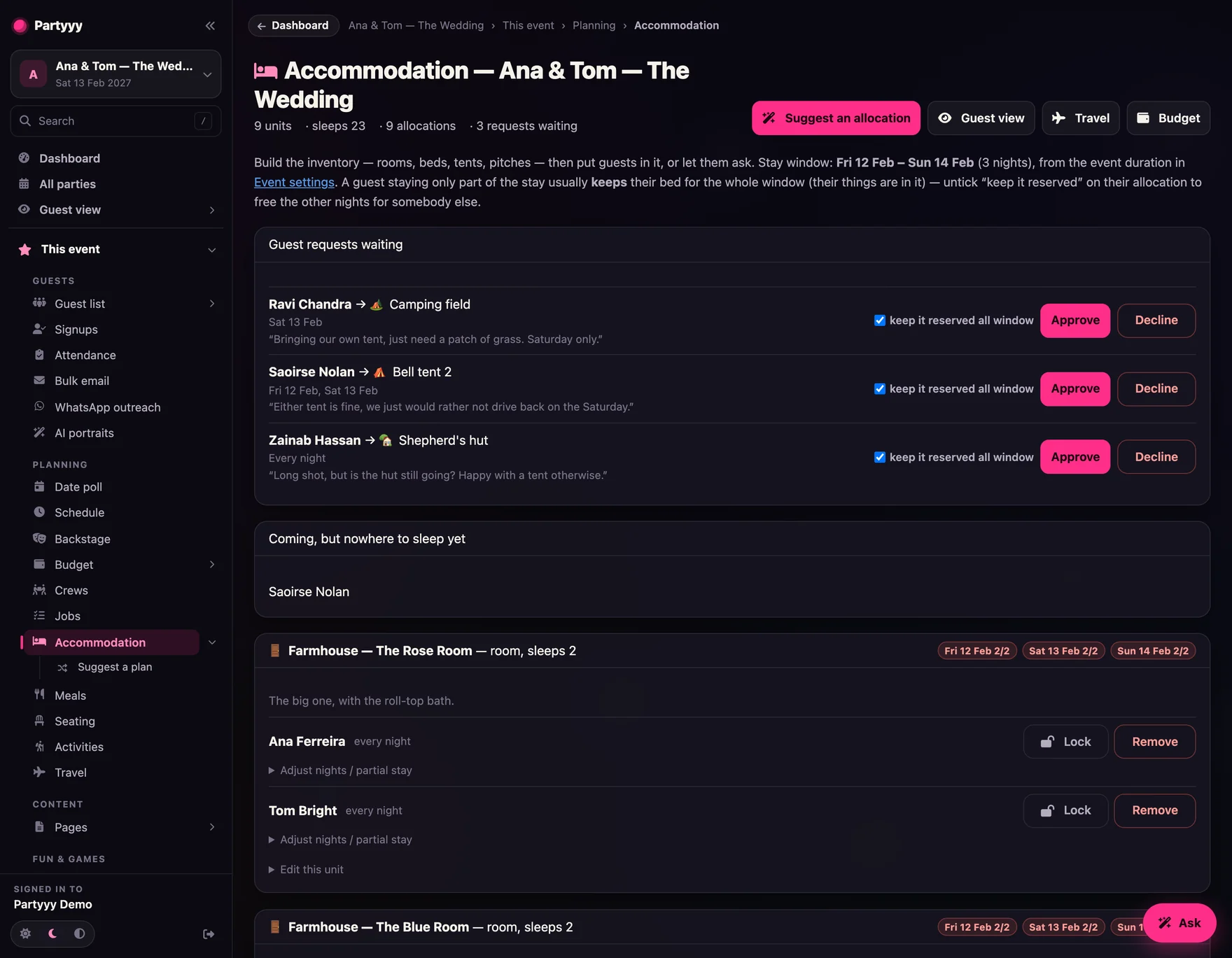Collapse the This event section
Viewport: 1232px width, 958px height.
point(211,250)
